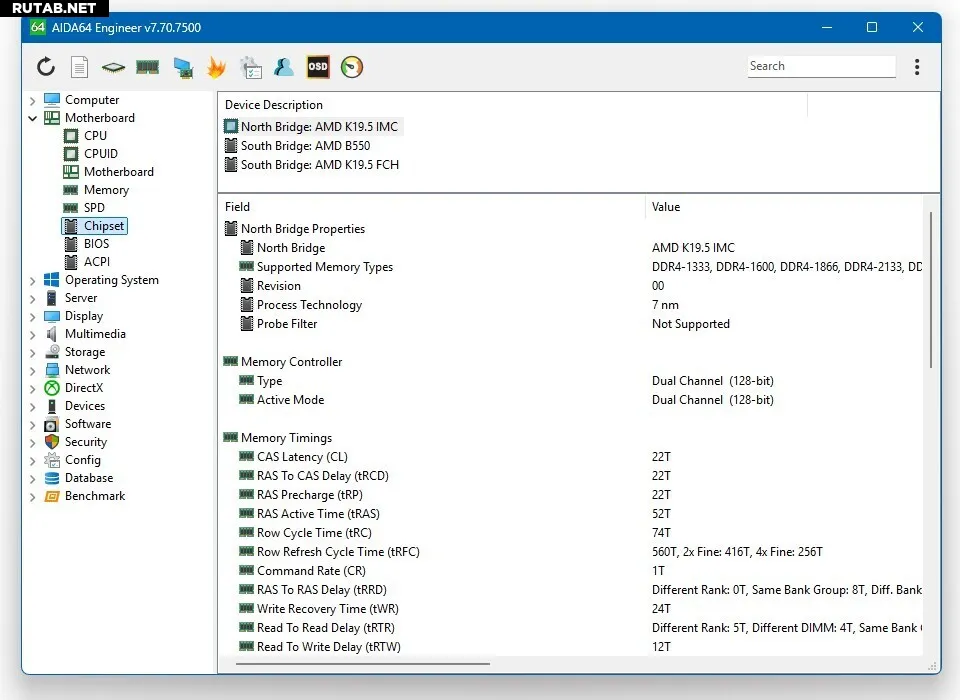Open the benchmark gauge toolbar icon

tap(352, 67)
